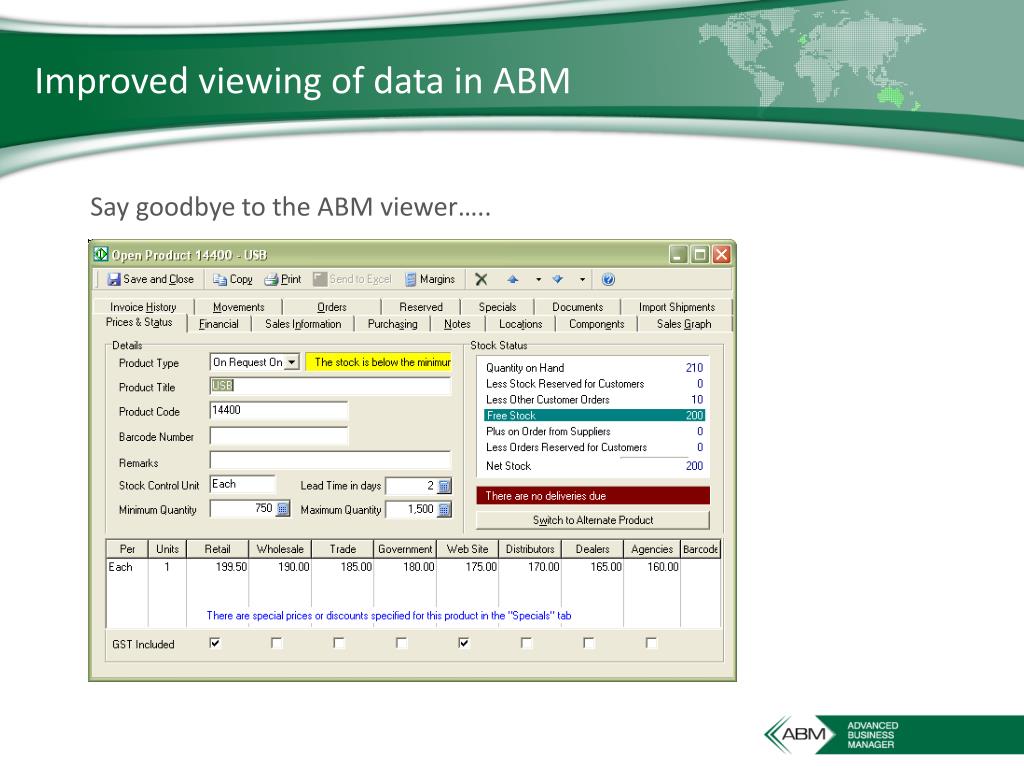Open the Purchasing tab

[392, 324]
